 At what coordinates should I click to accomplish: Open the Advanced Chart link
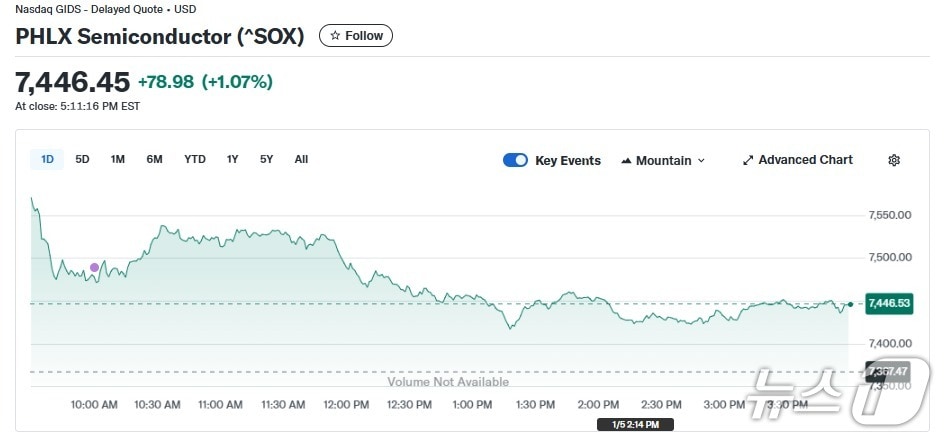[x=805, y=160]
